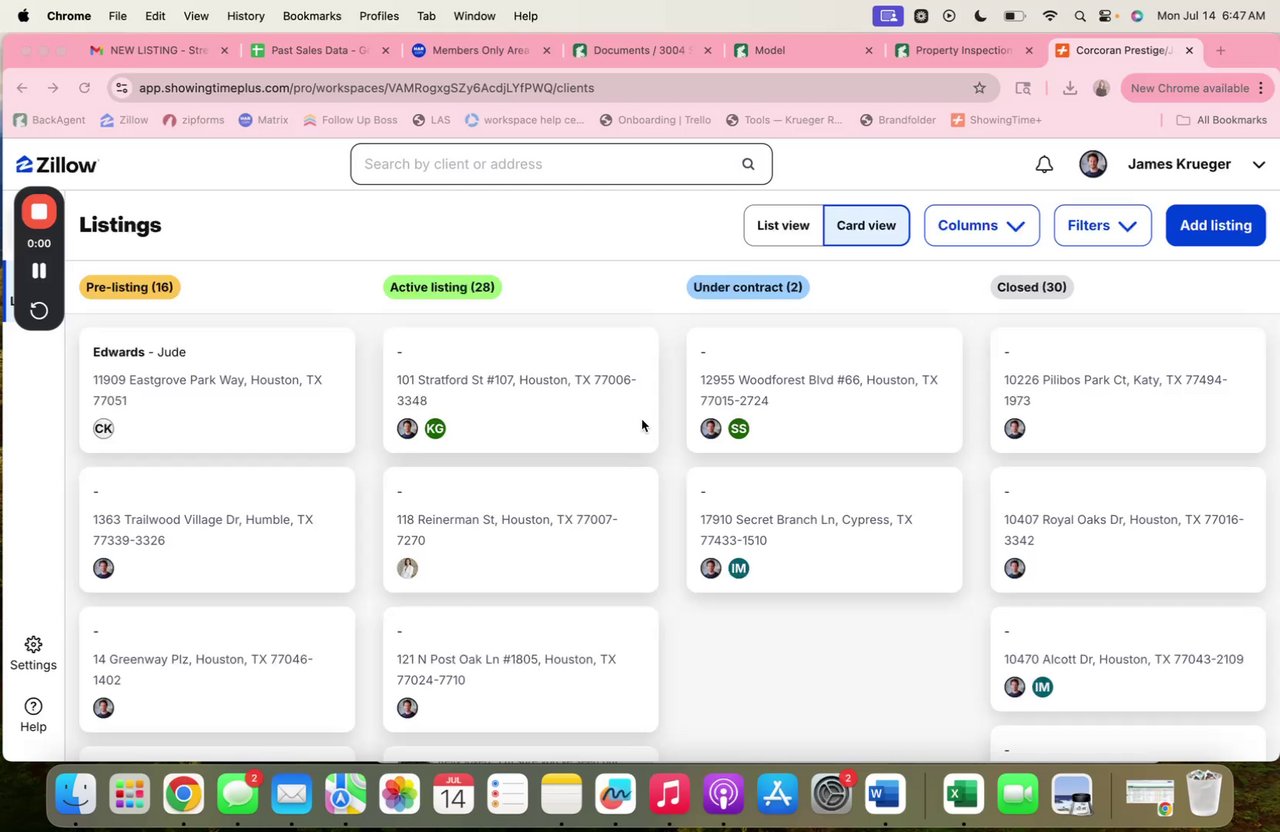Click the KG avatar on Stratford St card
The image size is (1280, 832).
click(435, 428)
